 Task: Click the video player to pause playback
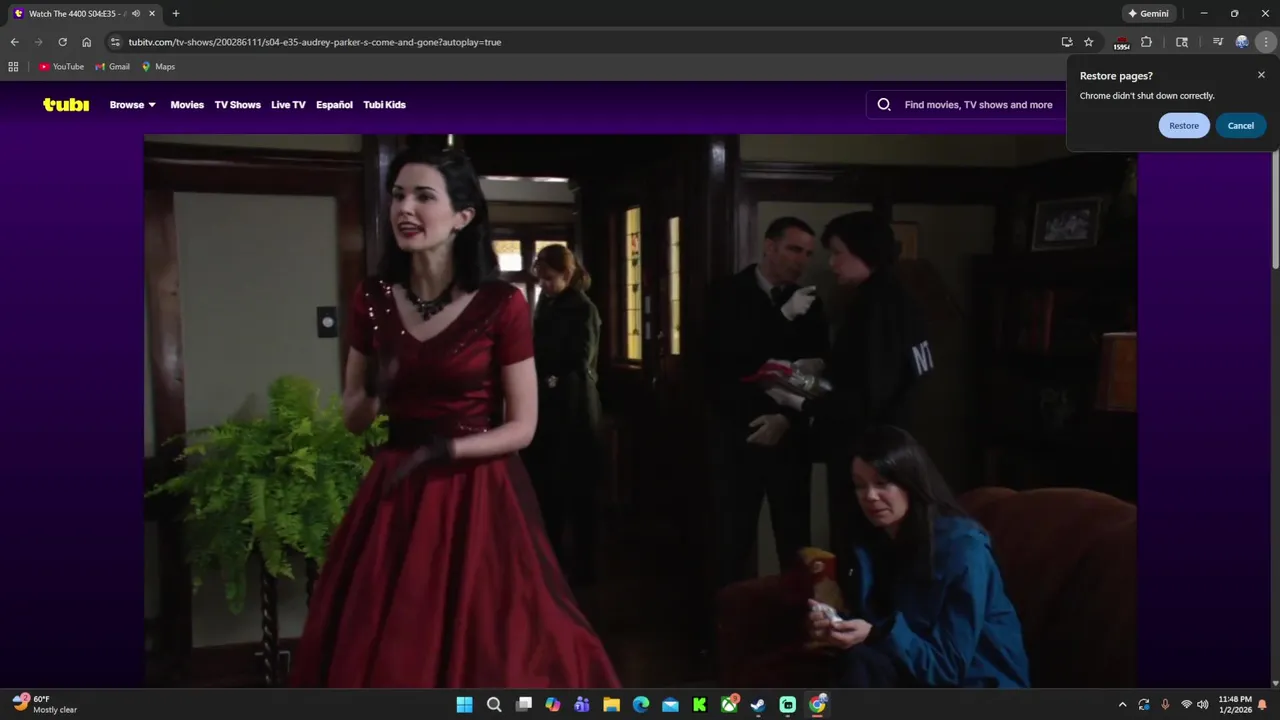click(x=640, y=411)
